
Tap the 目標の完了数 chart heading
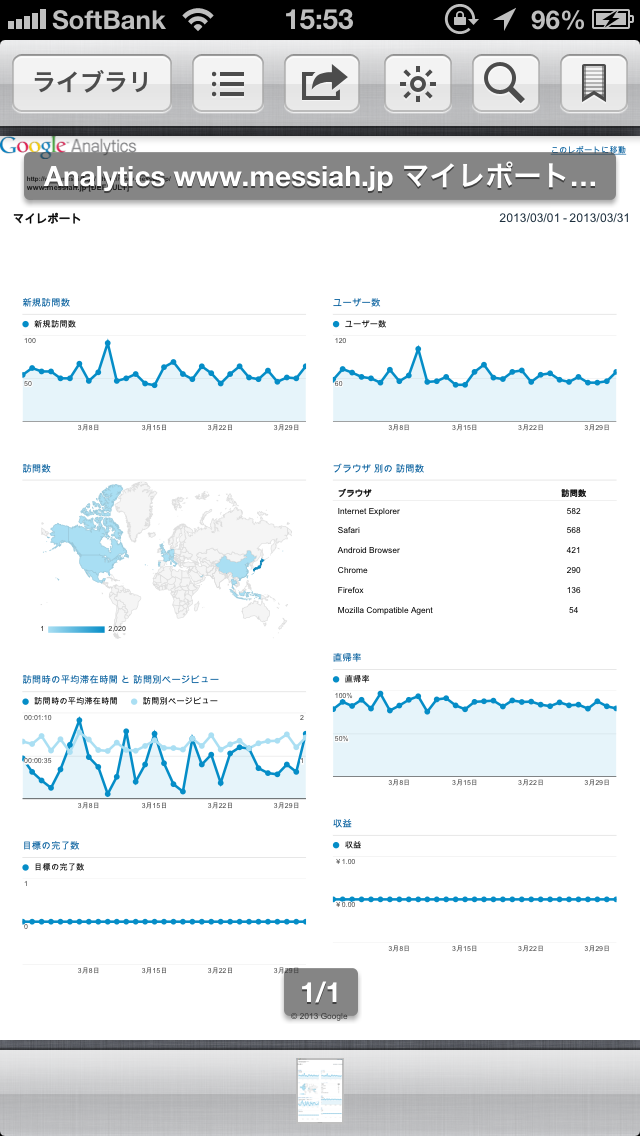coord(51,845)
